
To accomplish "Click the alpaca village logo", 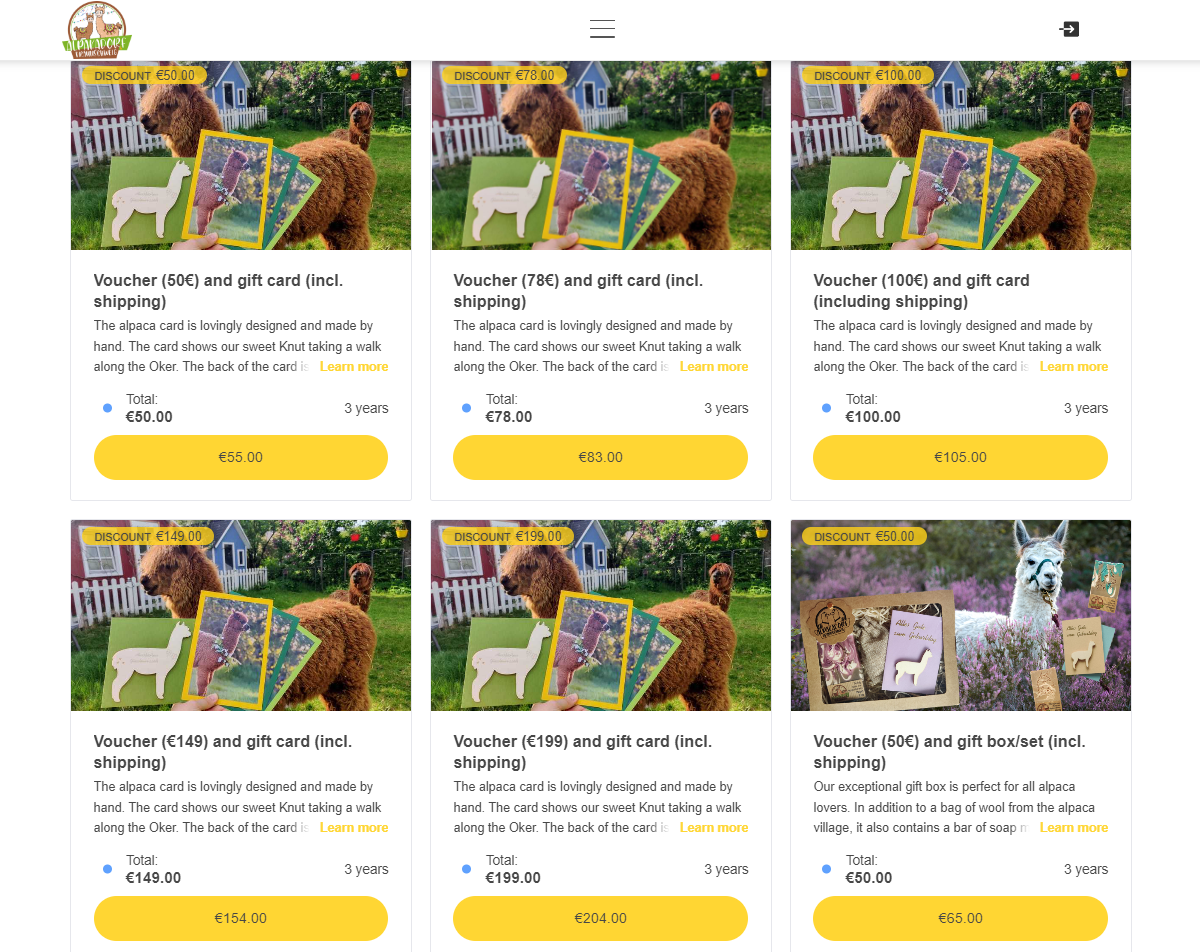I will pyautogui.click(x=98, y=29).
